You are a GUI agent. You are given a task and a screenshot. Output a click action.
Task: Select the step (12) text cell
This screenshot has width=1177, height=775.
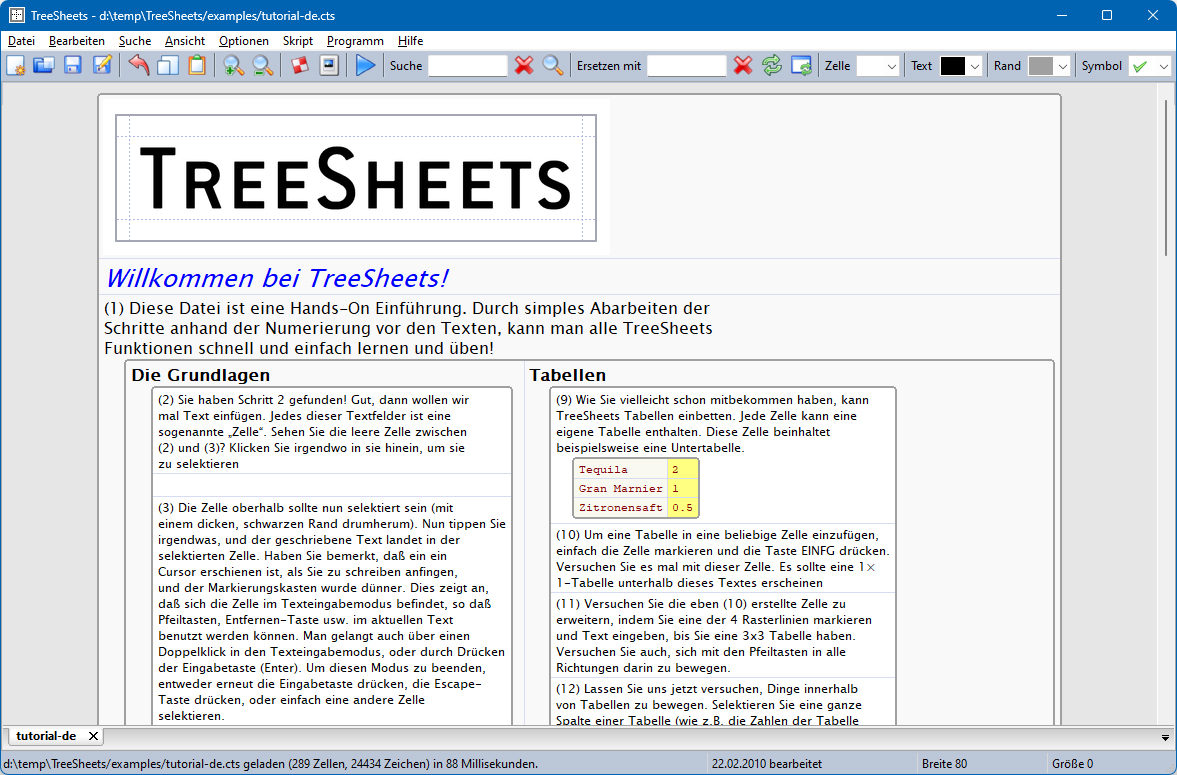pyautogui.click(x=723, y=703)
